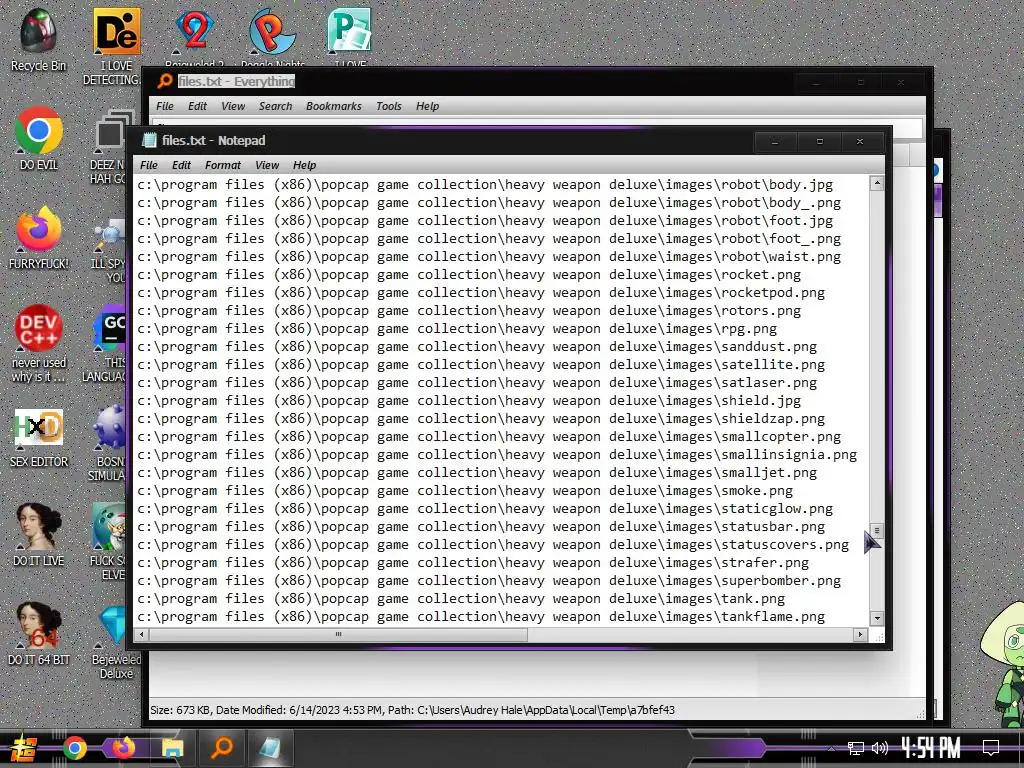Image resolution: width=1024 pixels, height=768 pixels.
Task: Open the Recycle Bin desktop icon
Action: click(39, 39)
